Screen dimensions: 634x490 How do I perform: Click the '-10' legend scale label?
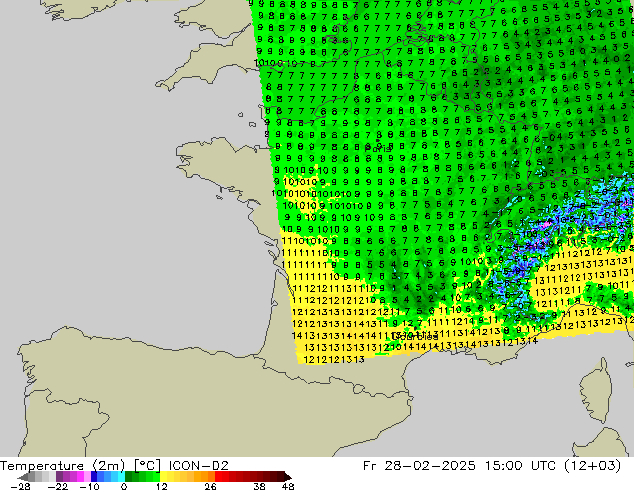pos(89,486)
